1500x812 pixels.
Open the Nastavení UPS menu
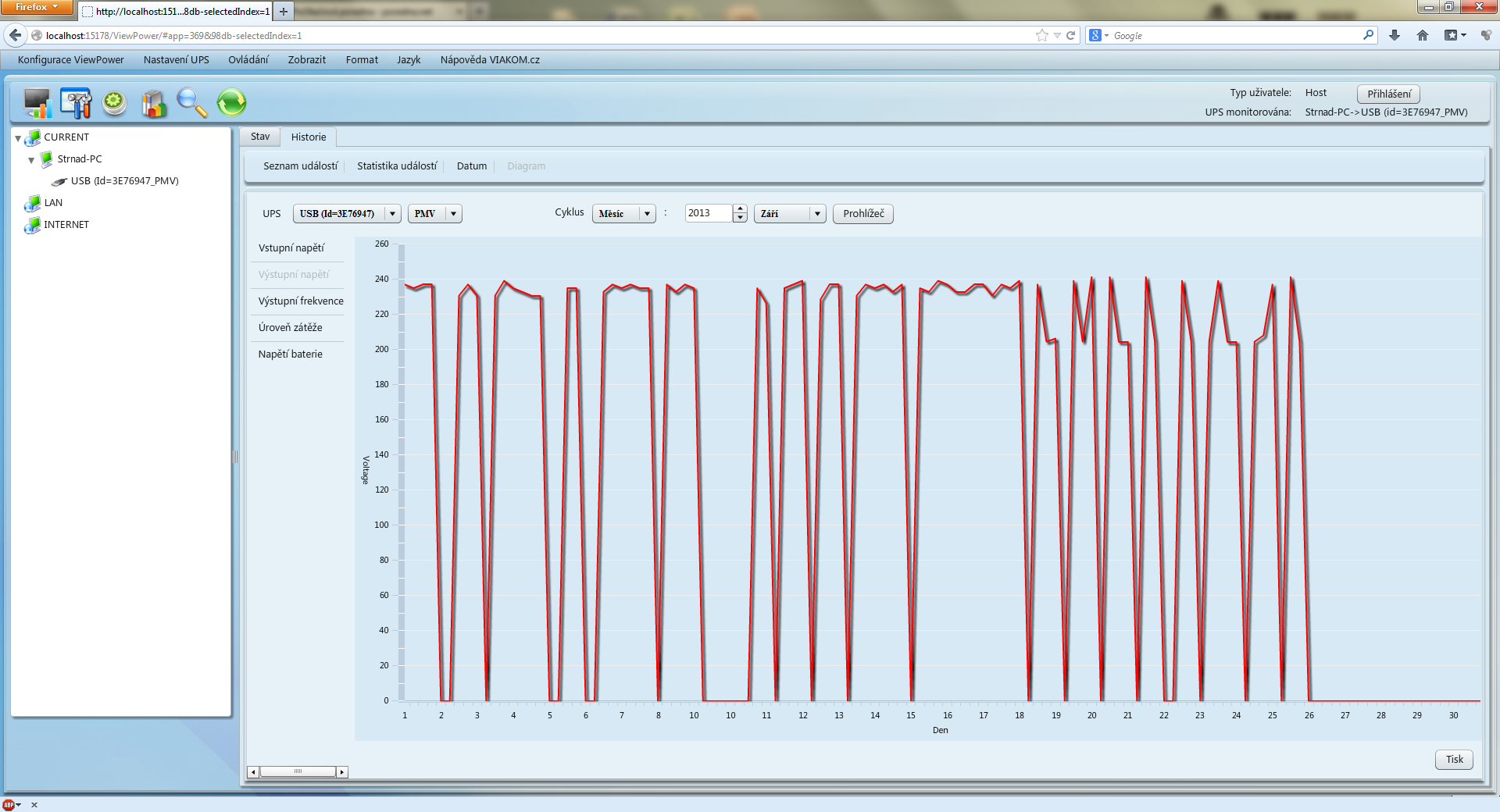(176, 59)
